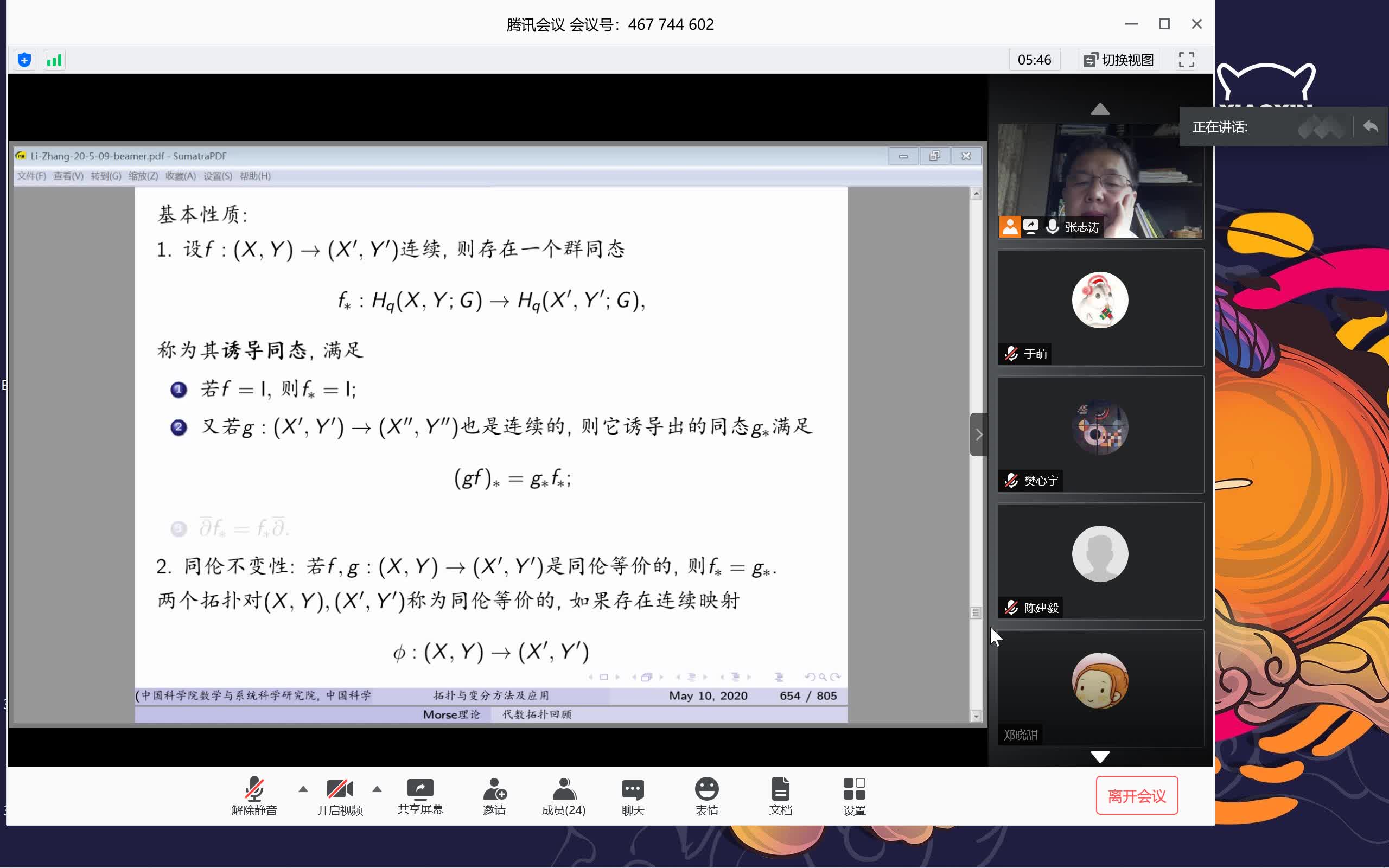Screen dimensions: 1389x868
Task: Enter full screen mode
Action: pyautogui.click(x=1186, y=60)
